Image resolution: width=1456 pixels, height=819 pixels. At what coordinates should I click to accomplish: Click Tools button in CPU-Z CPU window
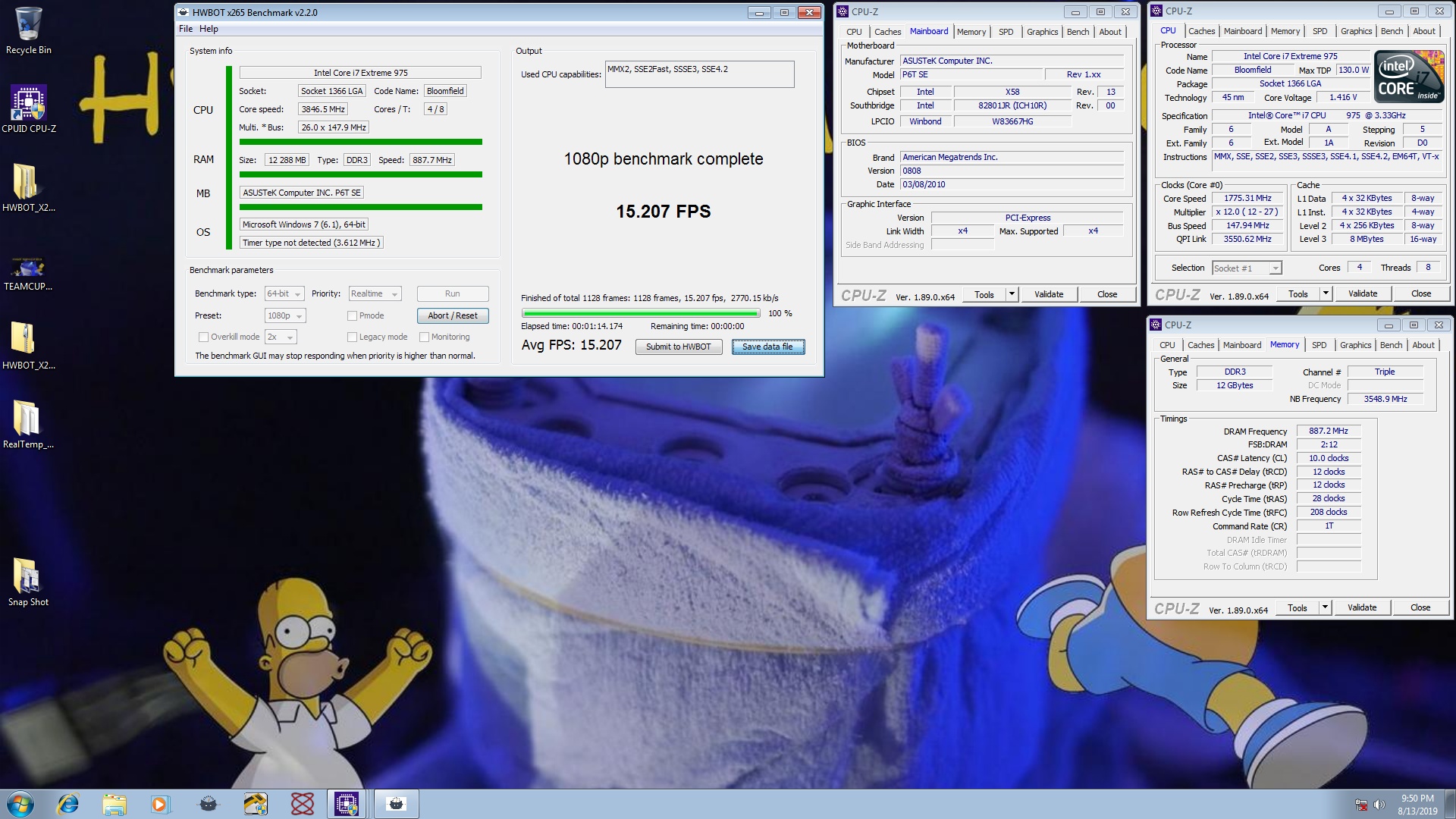coord(1298,293)
